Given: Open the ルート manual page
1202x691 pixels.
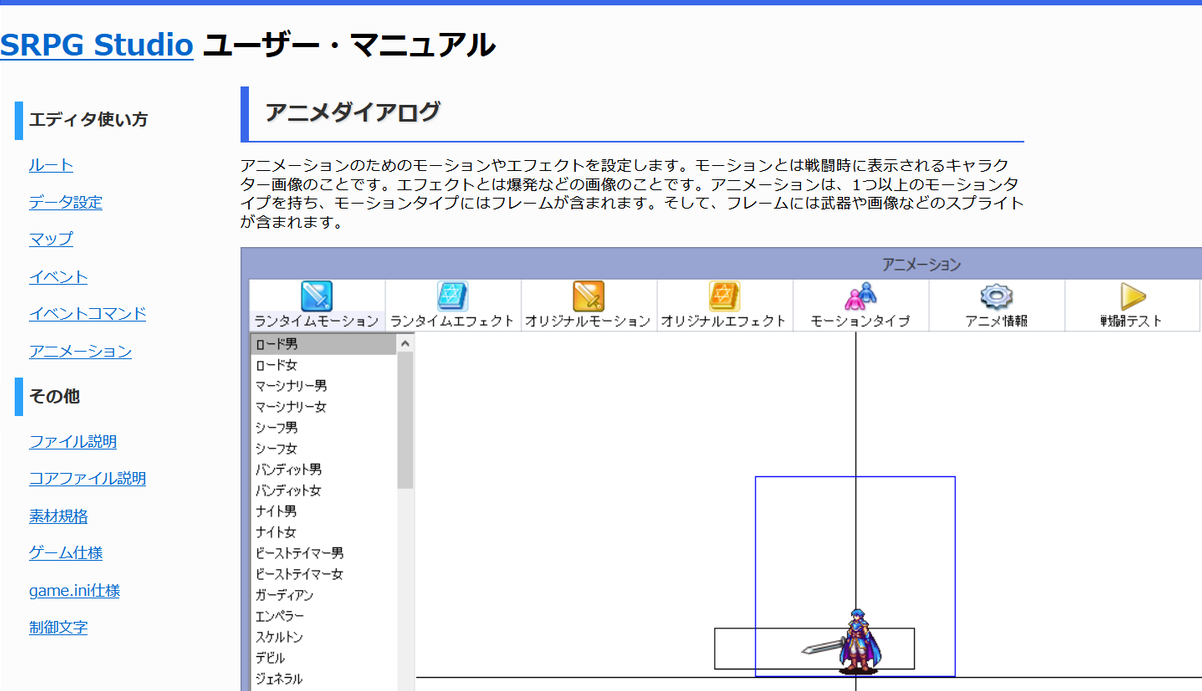Looking at the screenshot, I should pyautogui.click(x=50, y=165).
